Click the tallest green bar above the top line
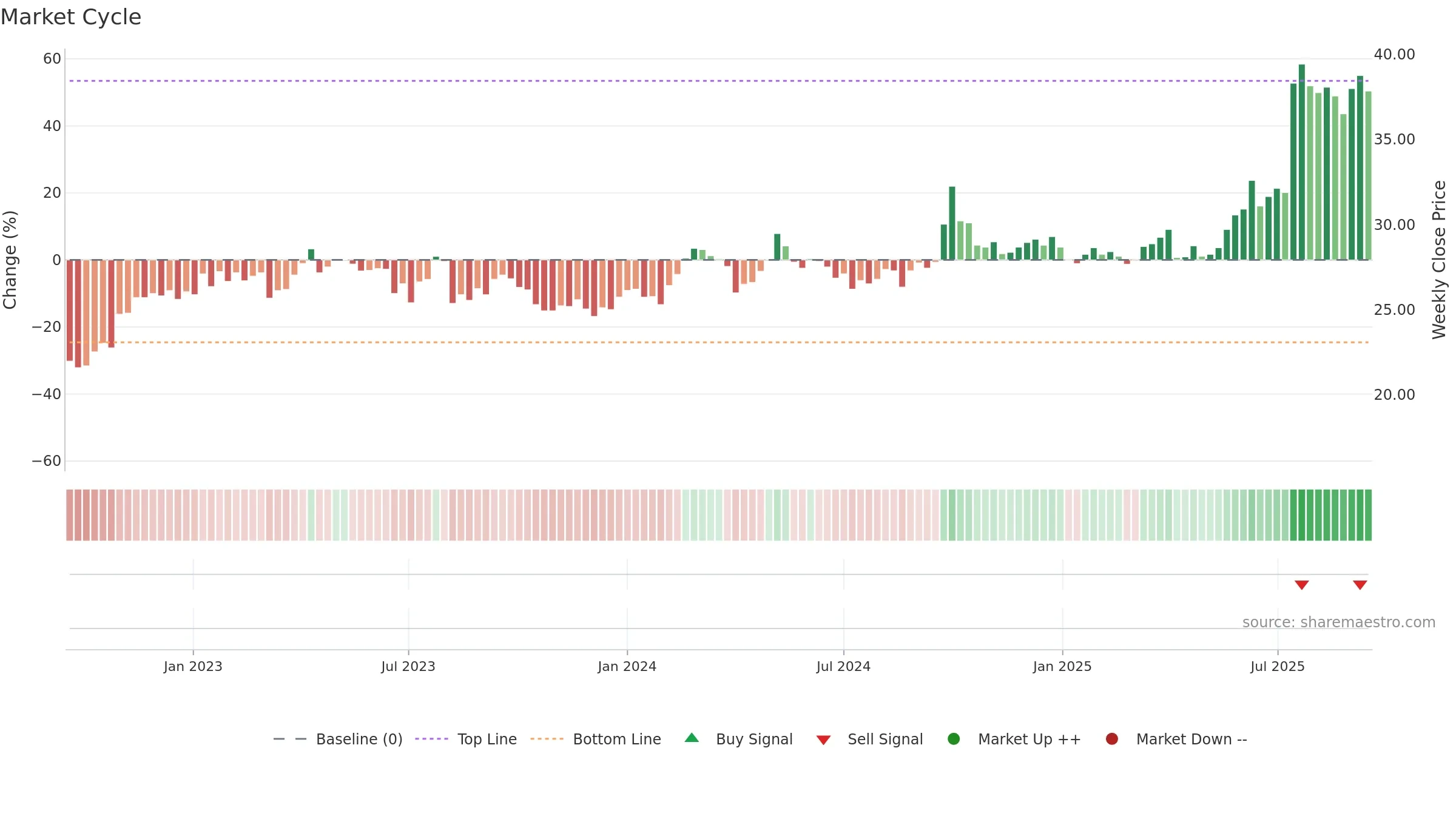Viewport: 1456px width, 819px height. point(1301,162)
